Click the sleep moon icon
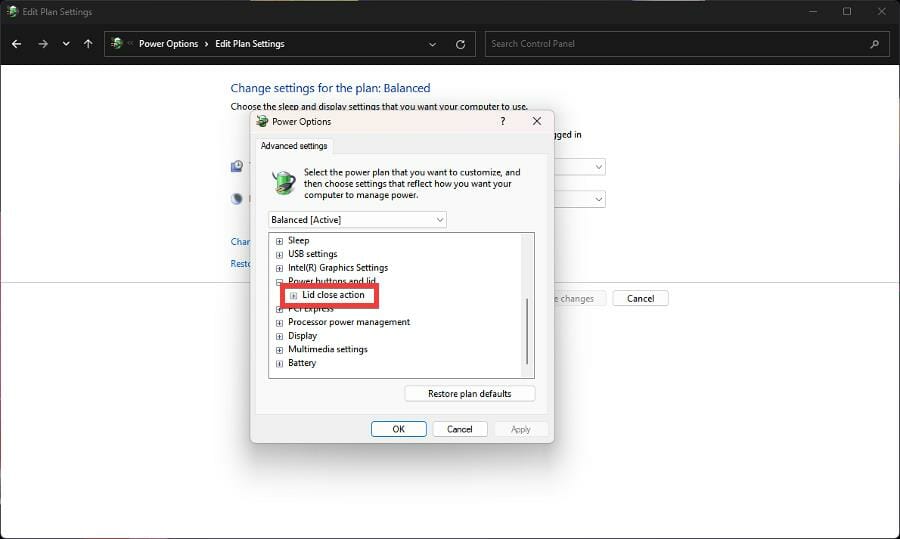900x539 pixels. (236, 199)
